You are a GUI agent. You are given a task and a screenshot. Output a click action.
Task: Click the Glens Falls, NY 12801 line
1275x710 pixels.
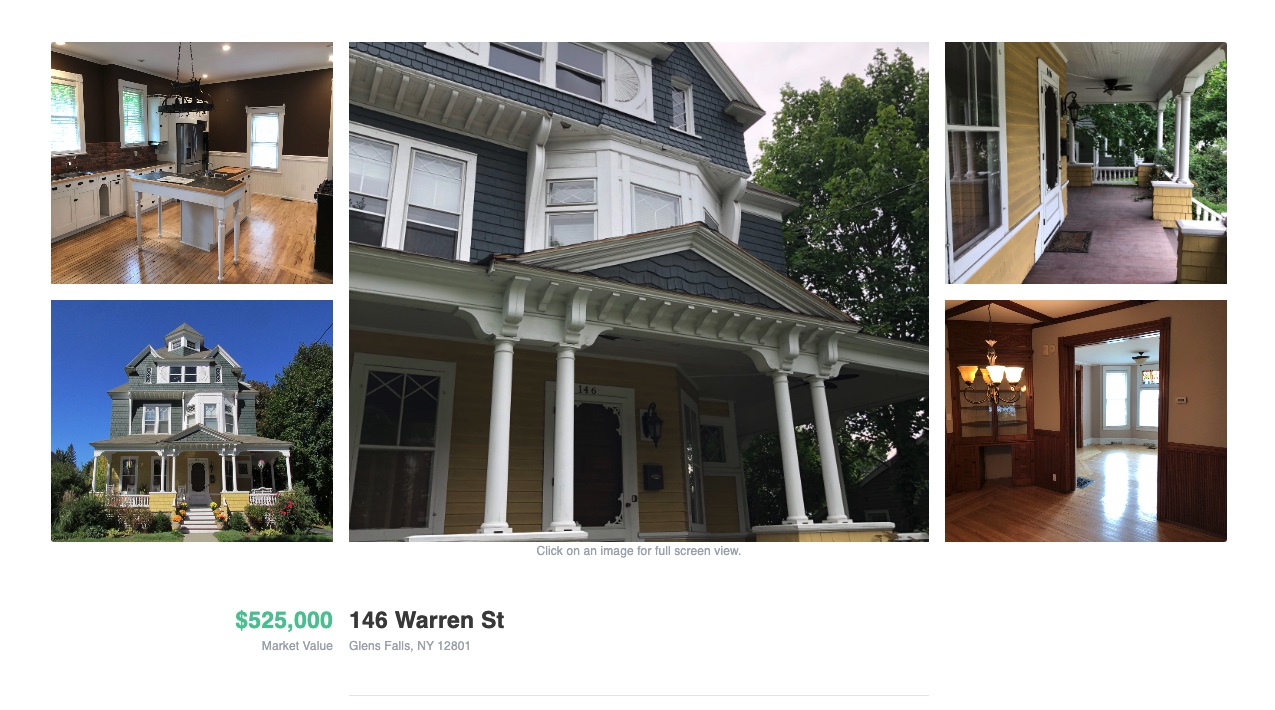[410, 646]
